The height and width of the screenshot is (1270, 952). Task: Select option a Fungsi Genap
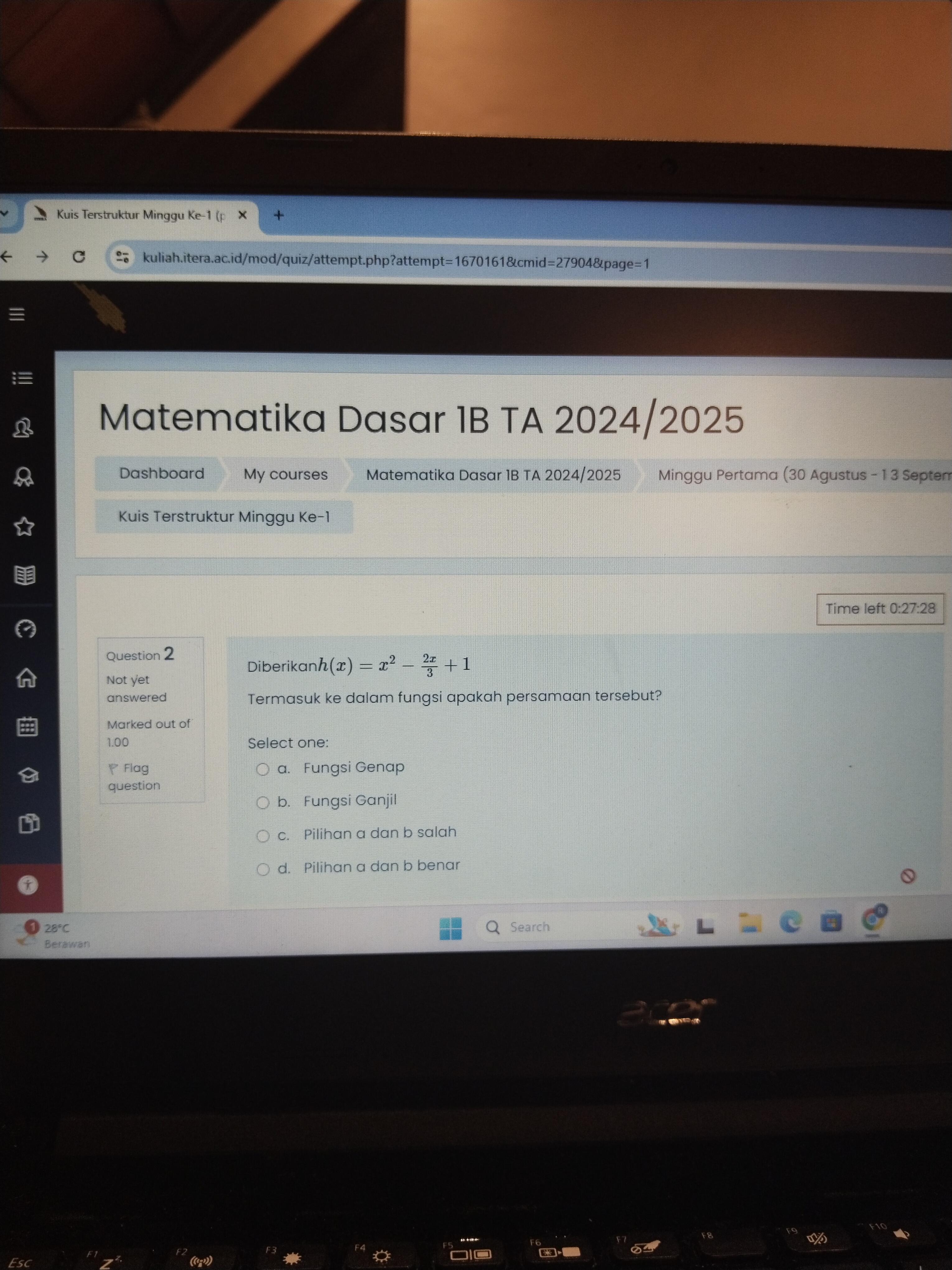coord(262,769)
